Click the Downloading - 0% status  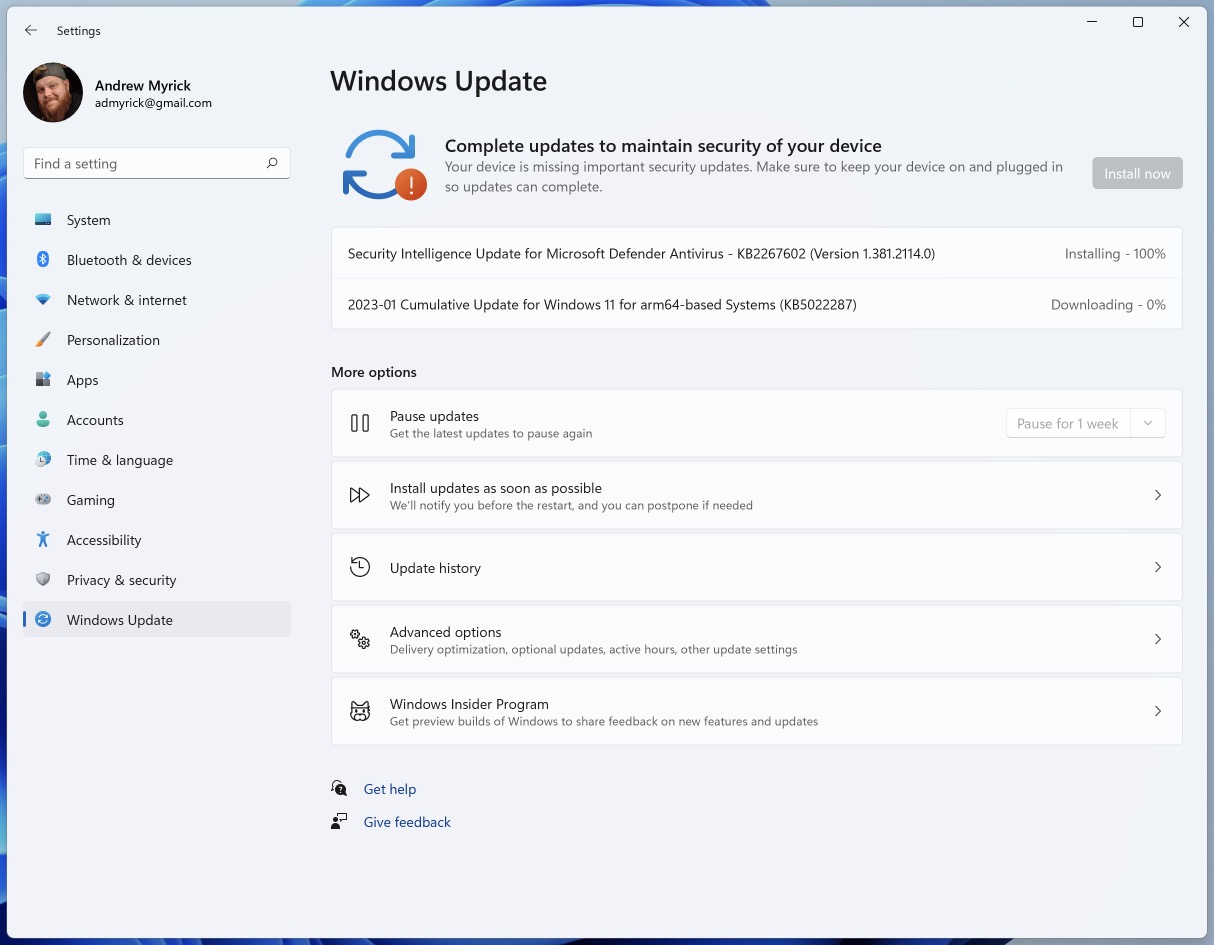pos(1108,304)
